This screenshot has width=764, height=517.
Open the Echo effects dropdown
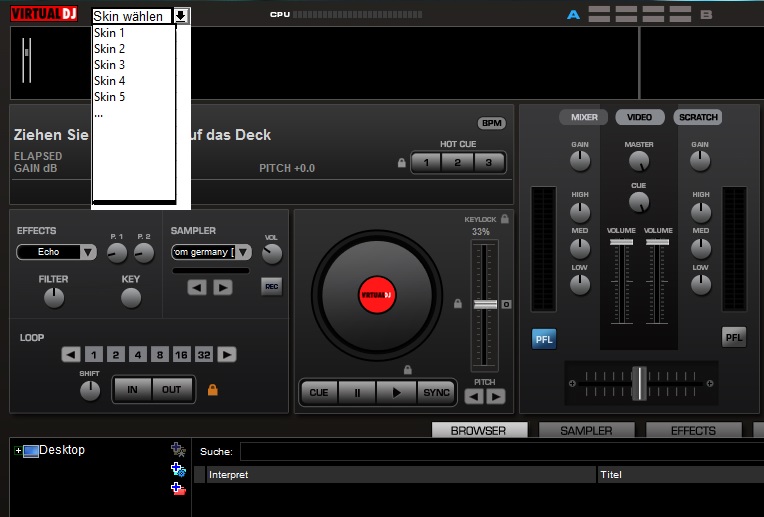pos(57,252)
